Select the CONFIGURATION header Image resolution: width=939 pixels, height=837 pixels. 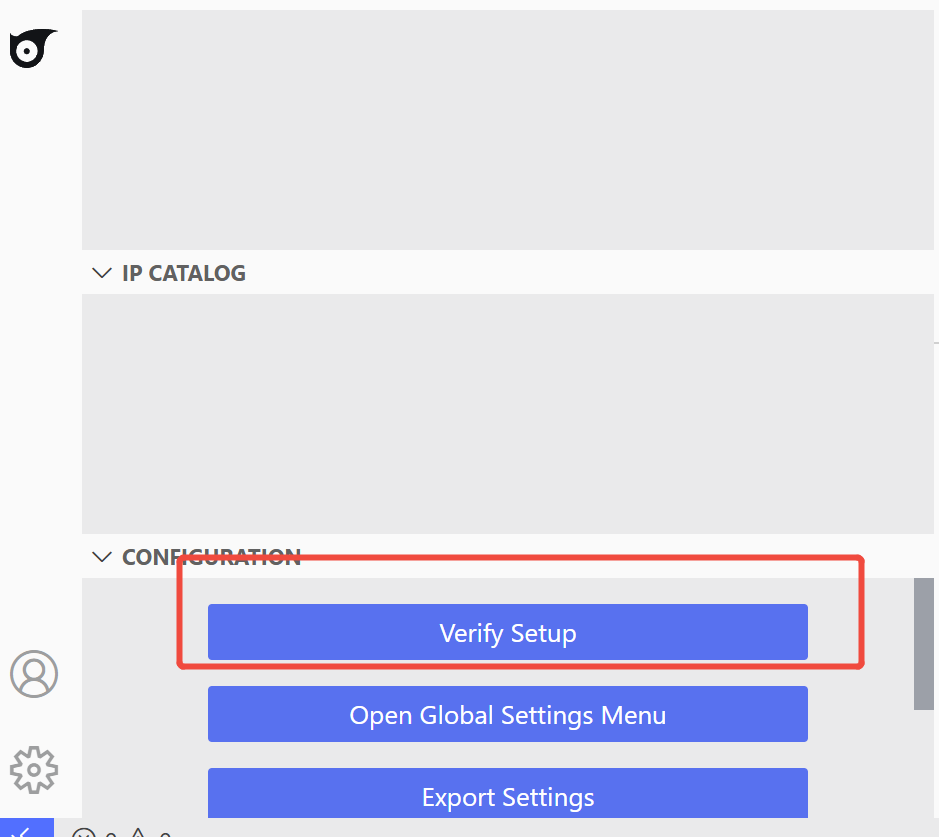click(x=210, y=557)
